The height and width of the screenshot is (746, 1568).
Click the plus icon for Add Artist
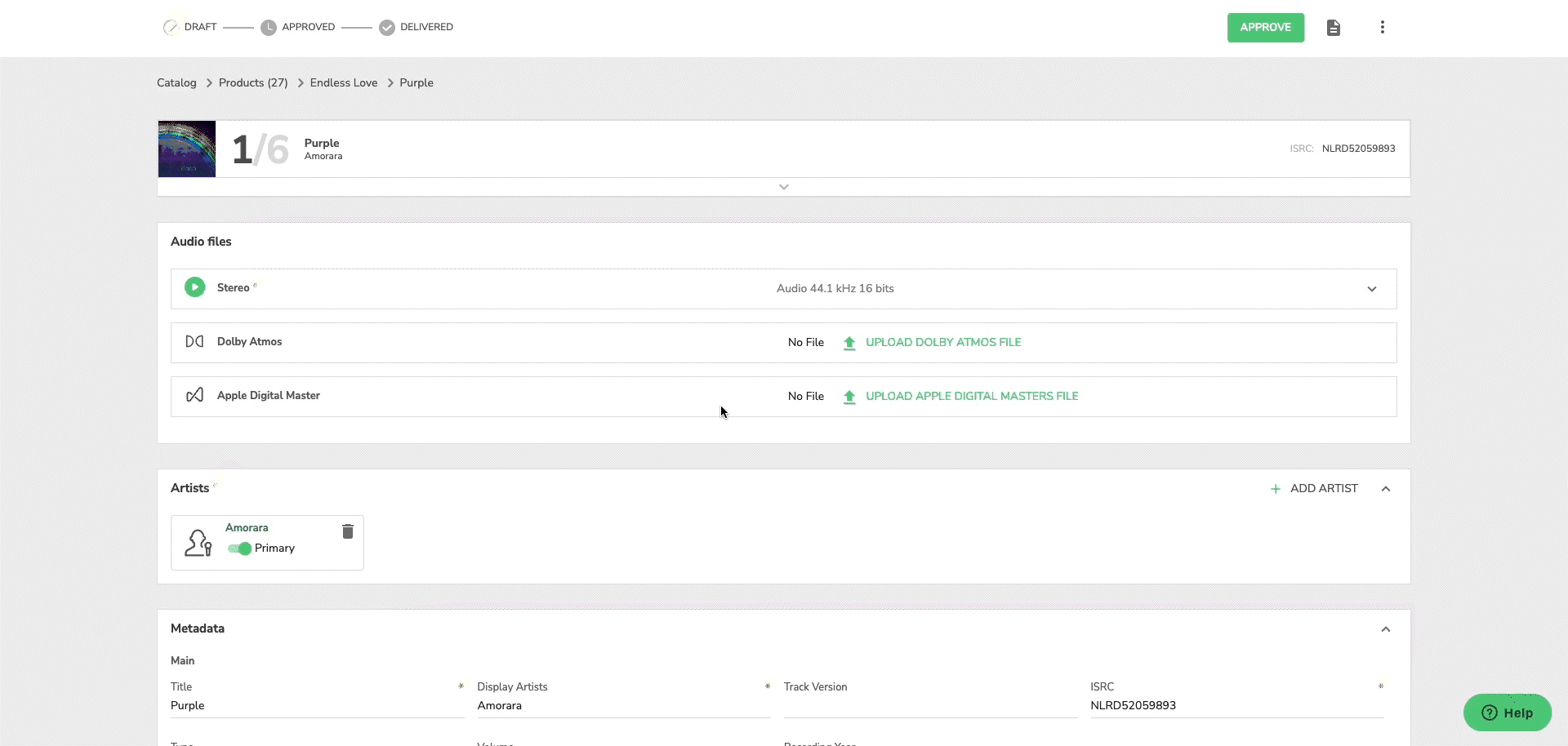pos(1276,489)
